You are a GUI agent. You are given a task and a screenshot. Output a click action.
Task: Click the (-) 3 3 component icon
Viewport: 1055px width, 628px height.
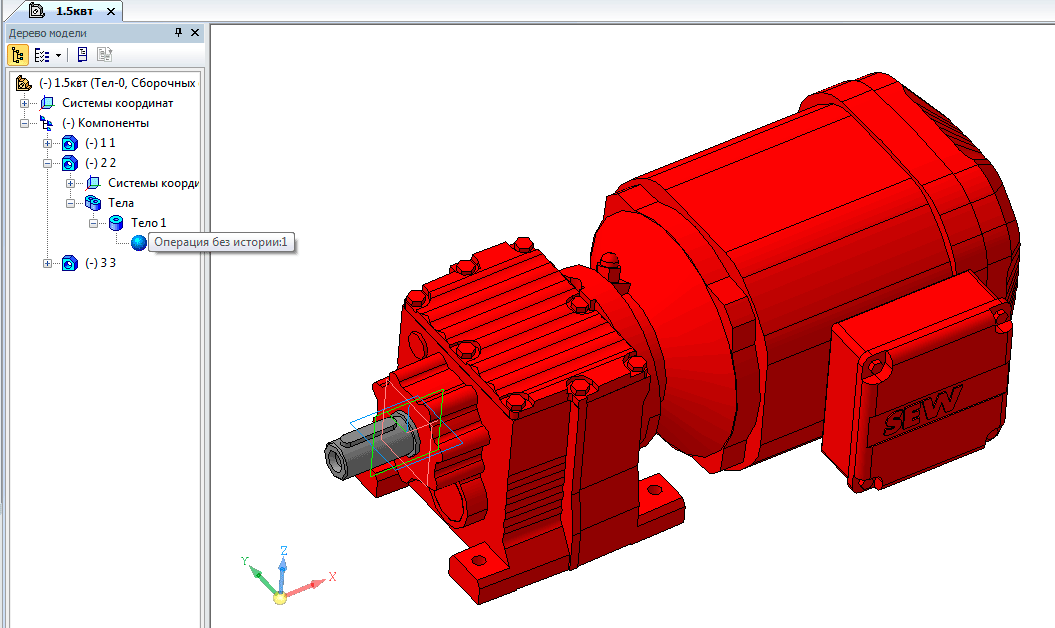click(x=69, y=263)
